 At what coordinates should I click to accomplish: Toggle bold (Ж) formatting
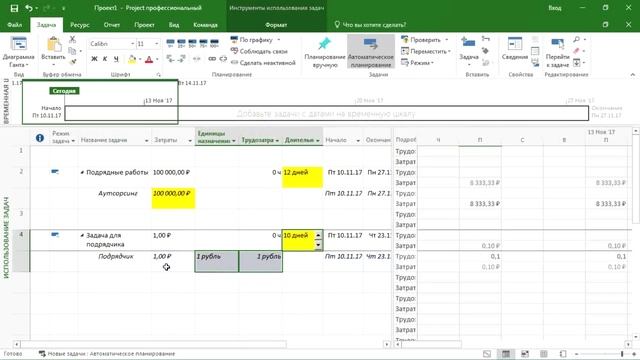point(94,59)
